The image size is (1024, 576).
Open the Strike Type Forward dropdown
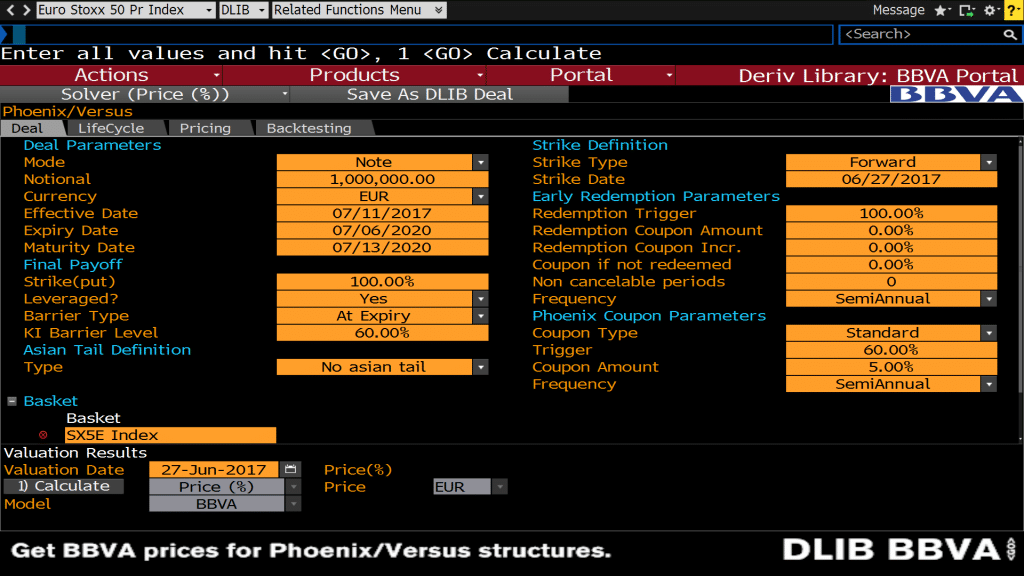989,162
